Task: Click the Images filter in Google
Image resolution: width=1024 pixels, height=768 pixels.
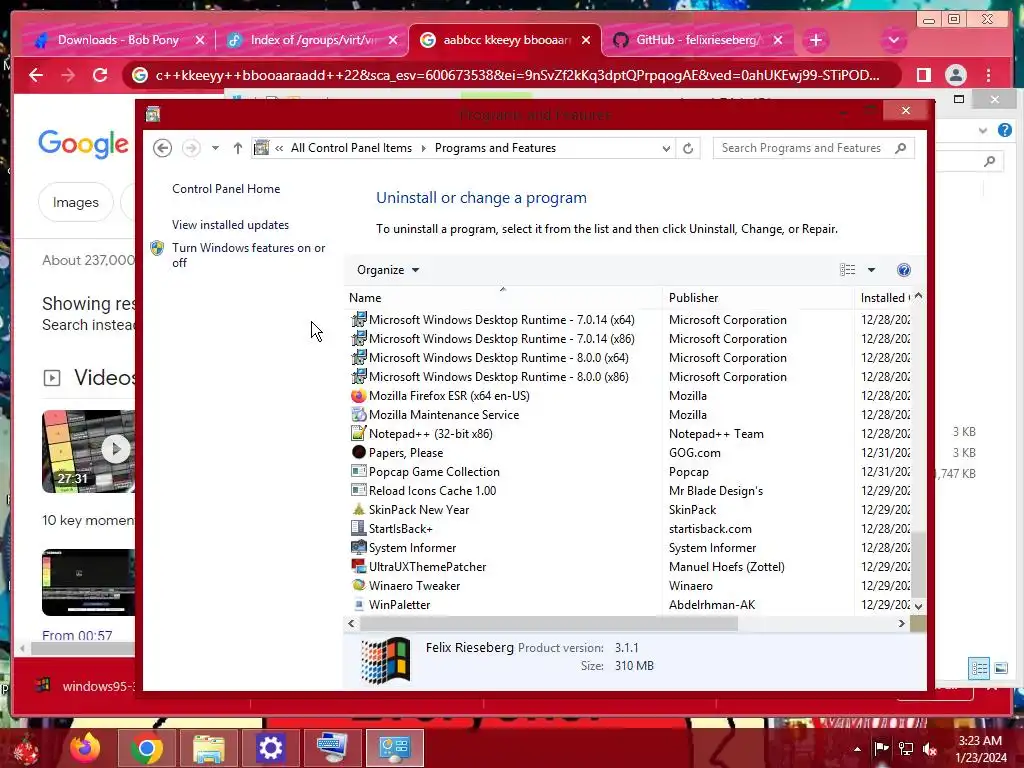Action: (x=76, y=202)
